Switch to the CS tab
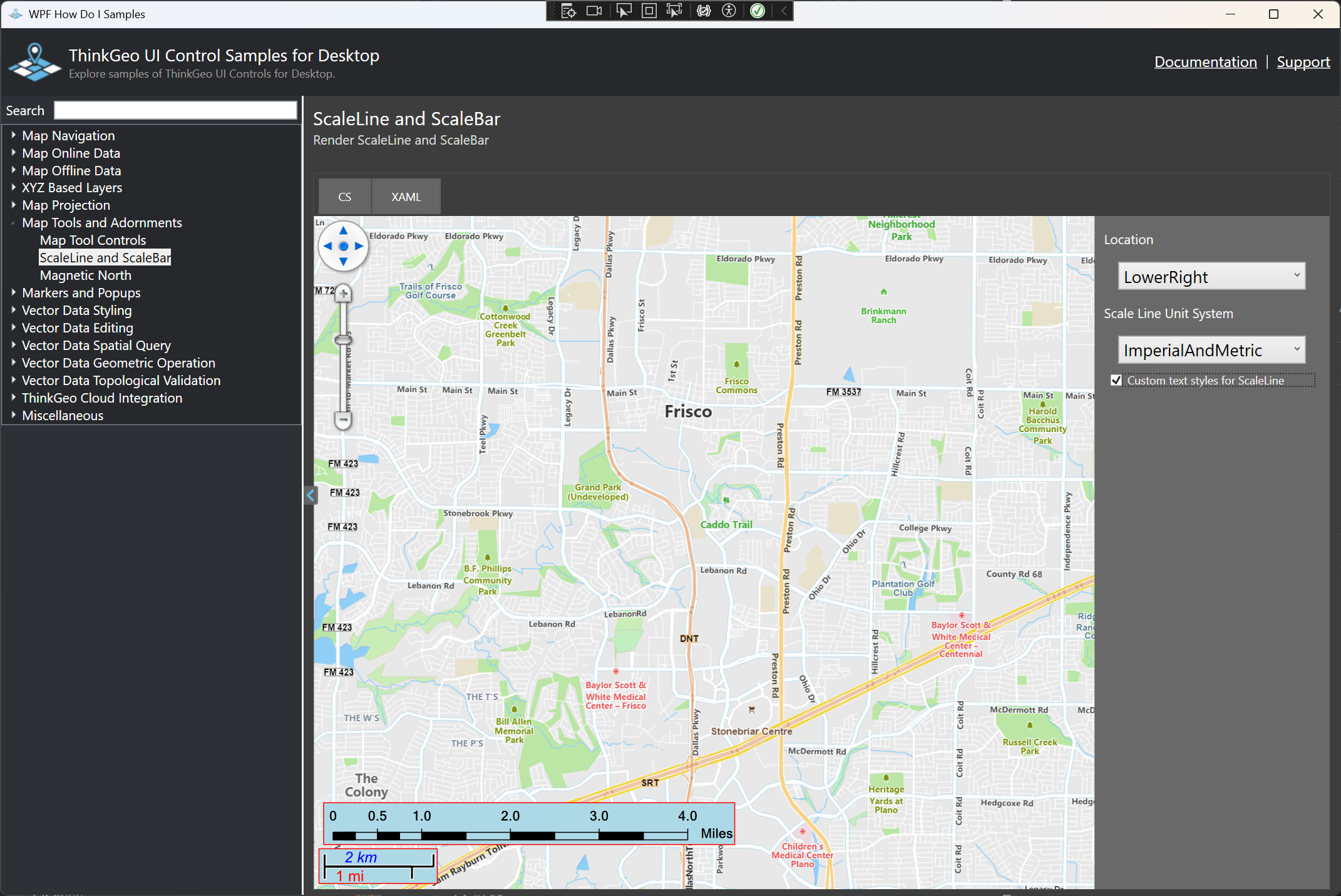 tap(344, 197)
